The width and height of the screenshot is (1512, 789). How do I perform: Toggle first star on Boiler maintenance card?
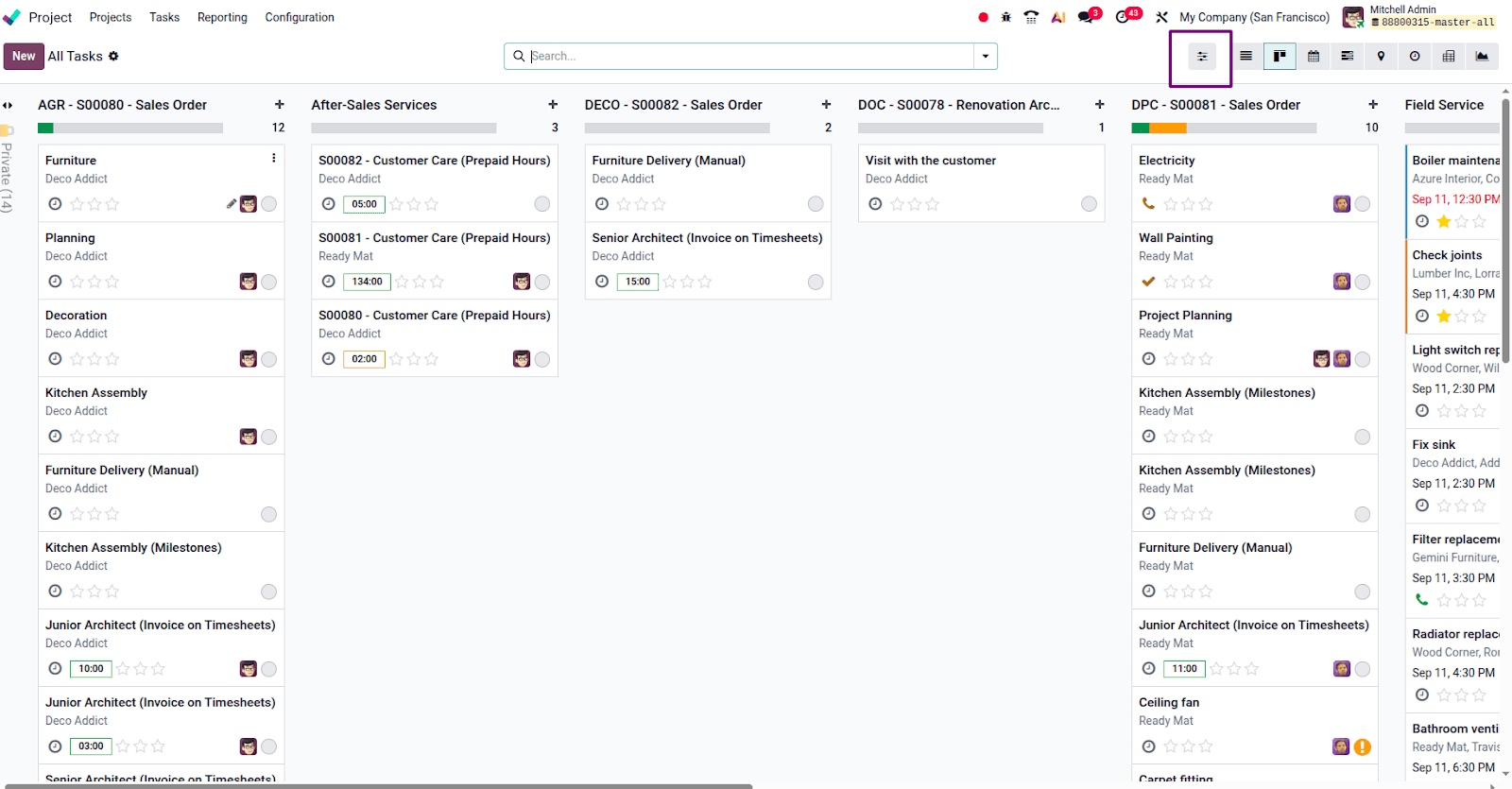pos(1444,221)
